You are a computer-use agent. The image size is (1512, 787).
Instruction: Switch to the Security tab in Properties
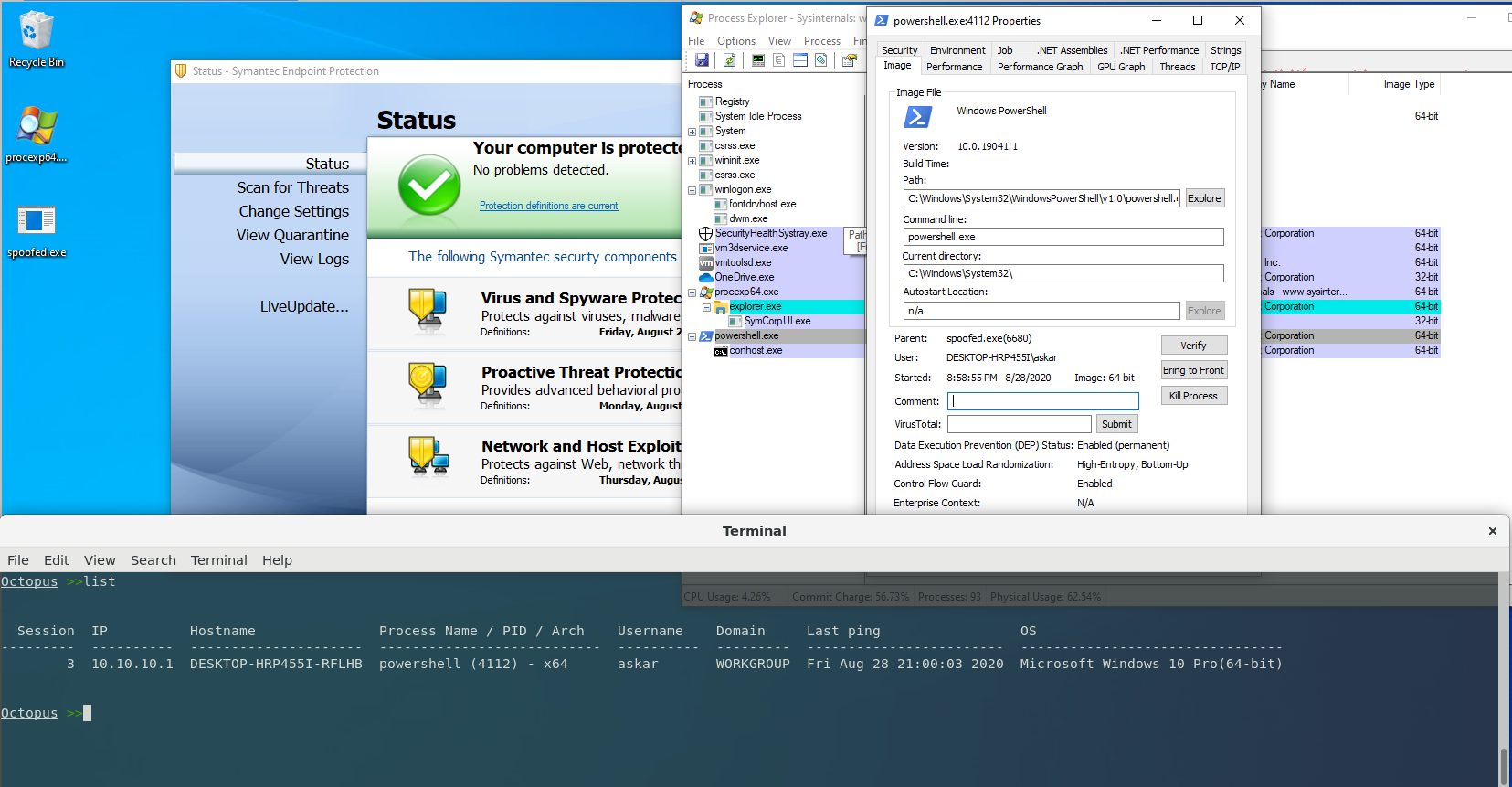coord(899,50)
